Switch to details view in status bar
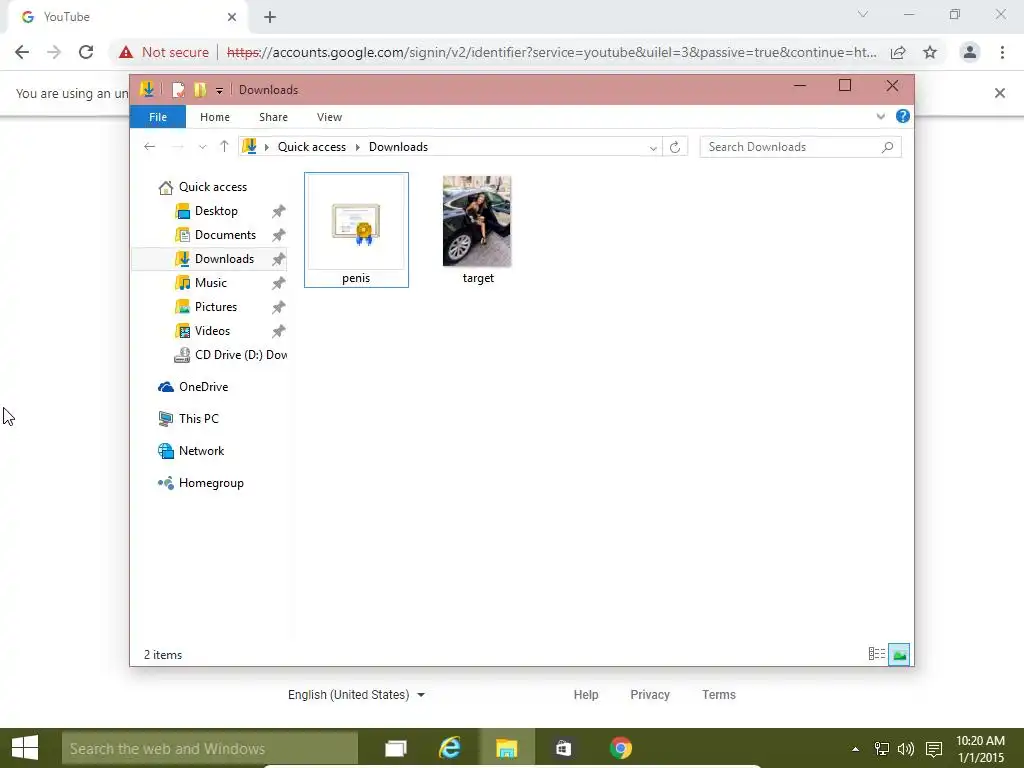1024x768 pixels. (x=876, y=654)
